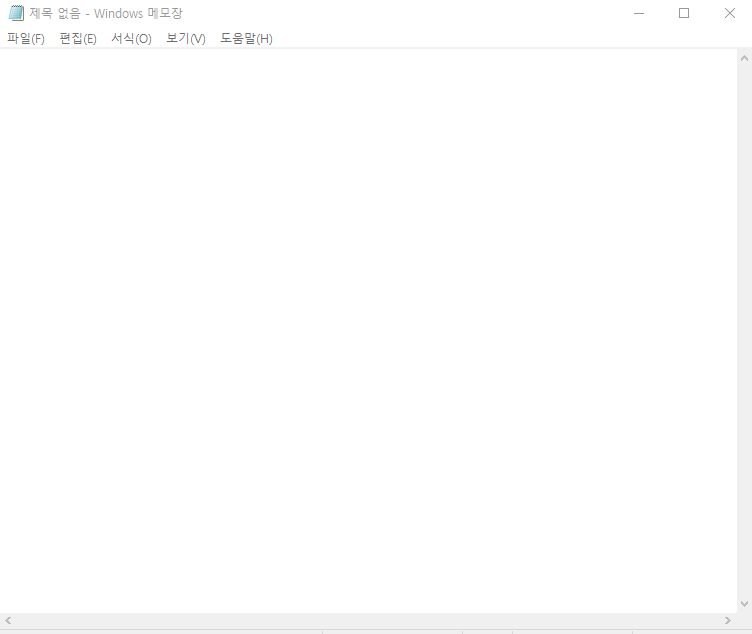
Task: Maximize the 메모장 window
Action: click(684, 13)
